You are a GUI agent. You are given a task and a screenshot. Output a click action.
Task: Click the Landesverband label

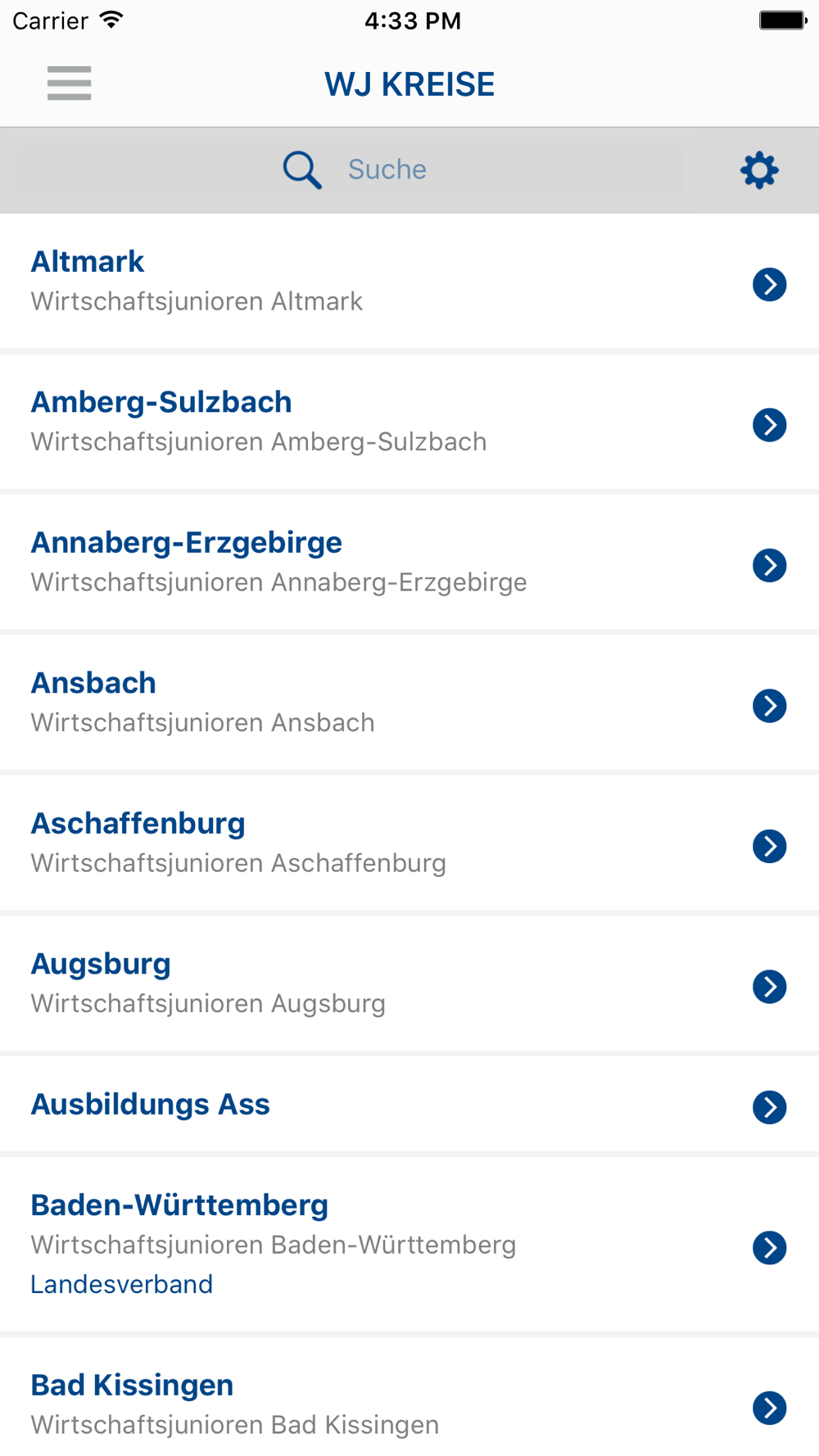click(122, 1284)
